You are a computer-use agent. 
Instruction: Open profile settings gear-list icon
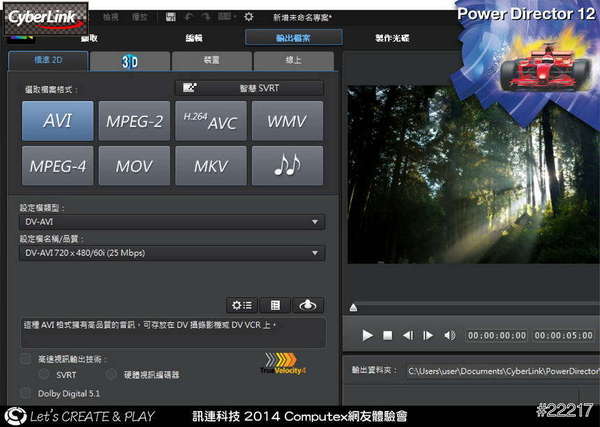(241, 305)
